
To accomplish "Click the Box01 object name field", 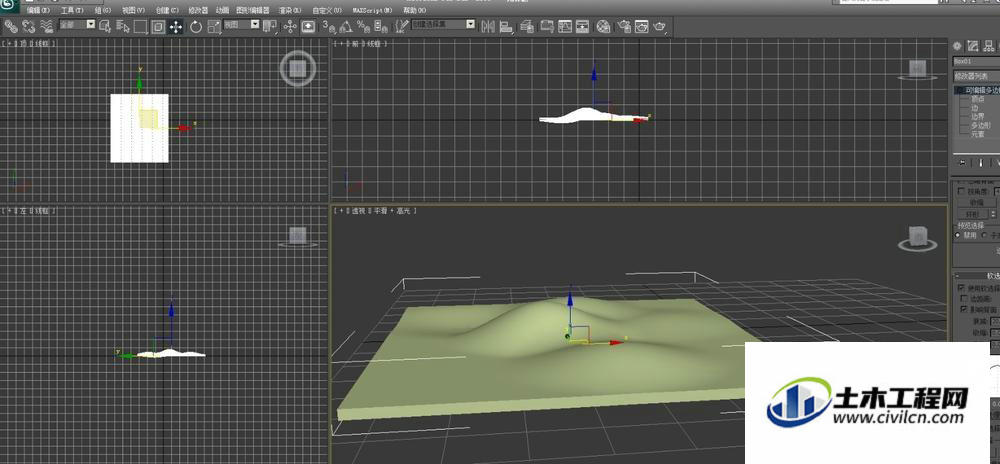I will [x=976, y=61].
